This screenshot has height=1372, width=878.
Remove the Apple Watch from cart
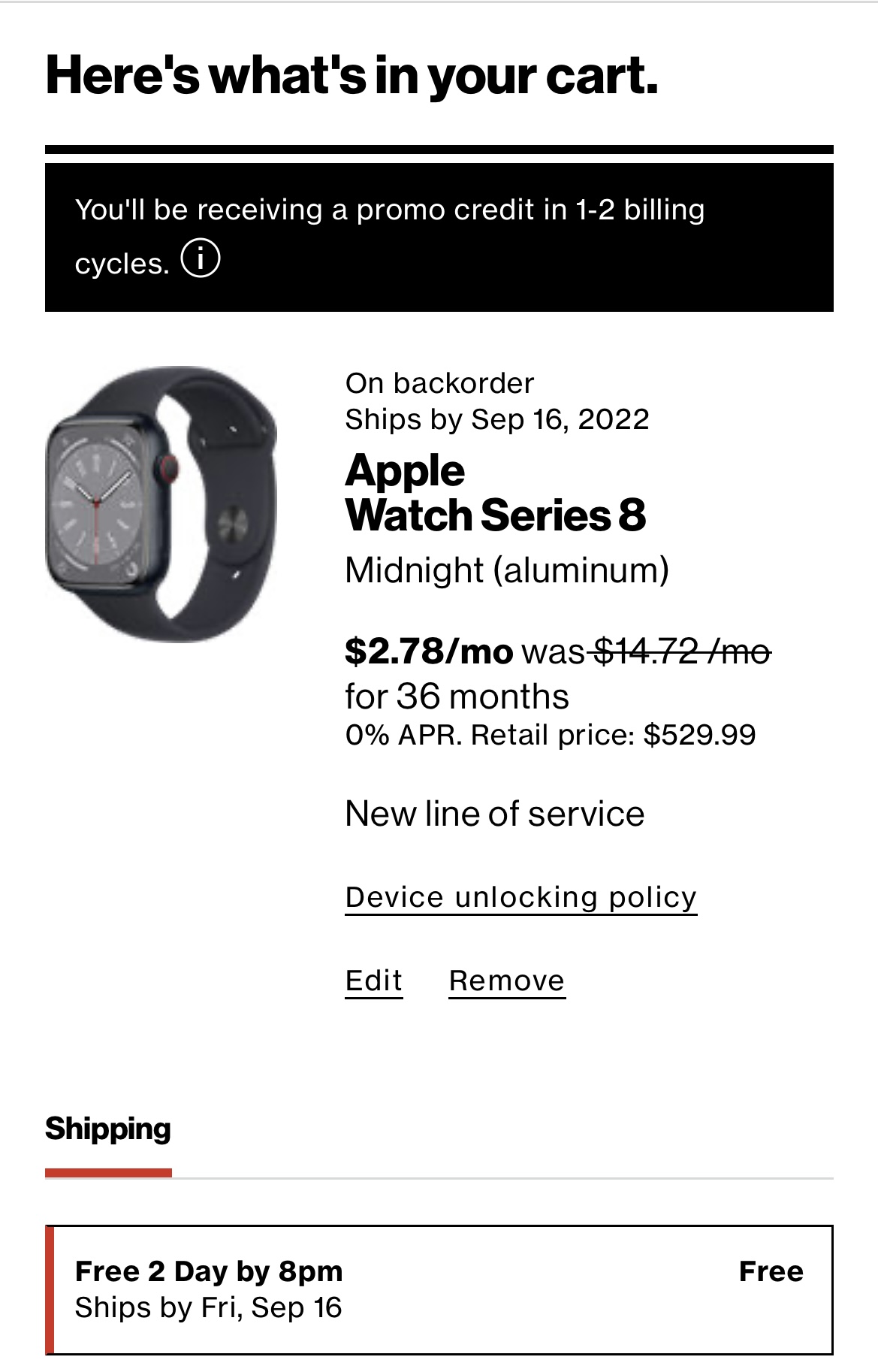(506, 981)
